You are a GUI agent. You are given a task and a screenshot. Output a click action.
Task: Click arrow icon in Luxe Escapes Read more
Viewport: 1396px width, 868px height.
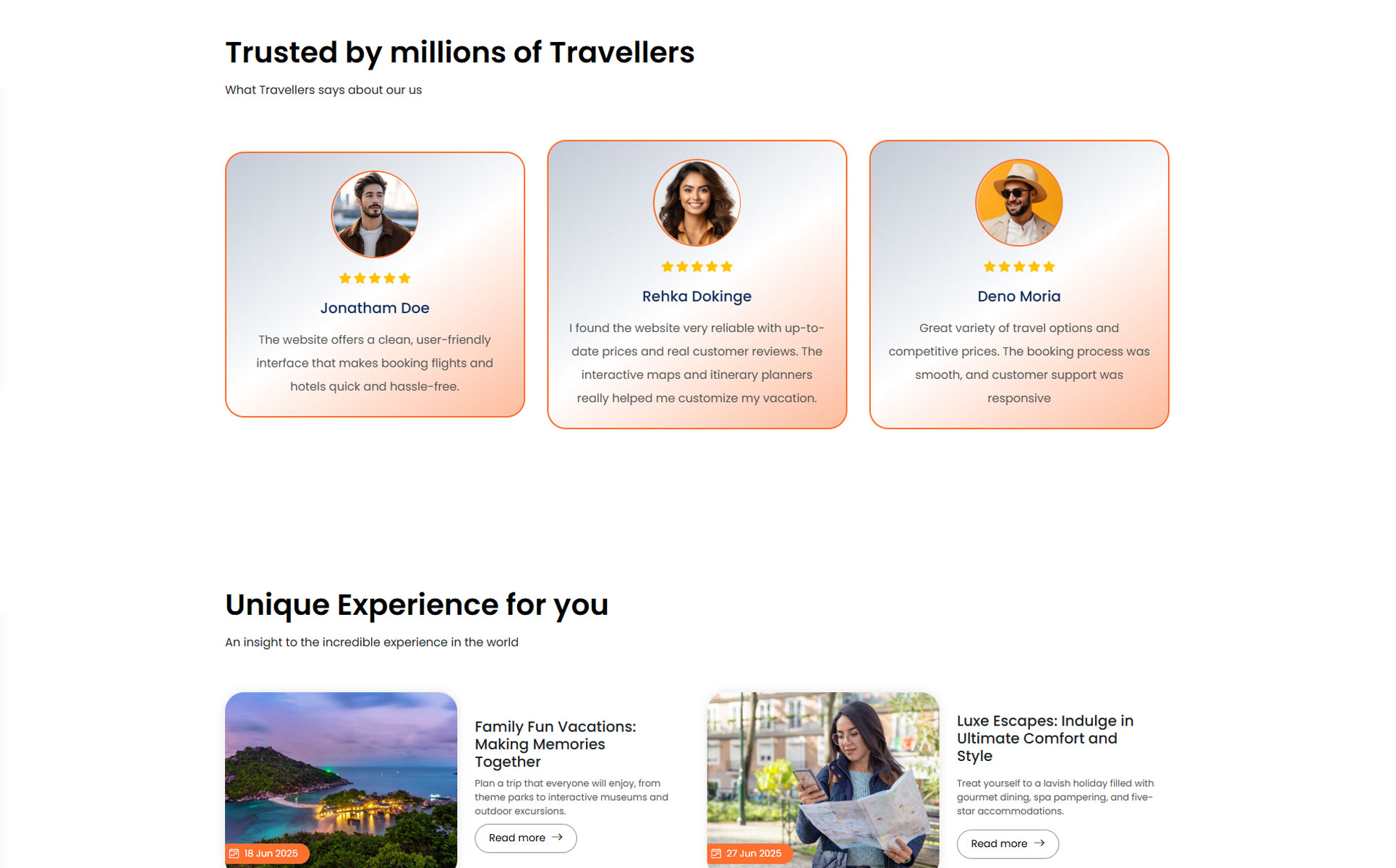point(1039,843)
